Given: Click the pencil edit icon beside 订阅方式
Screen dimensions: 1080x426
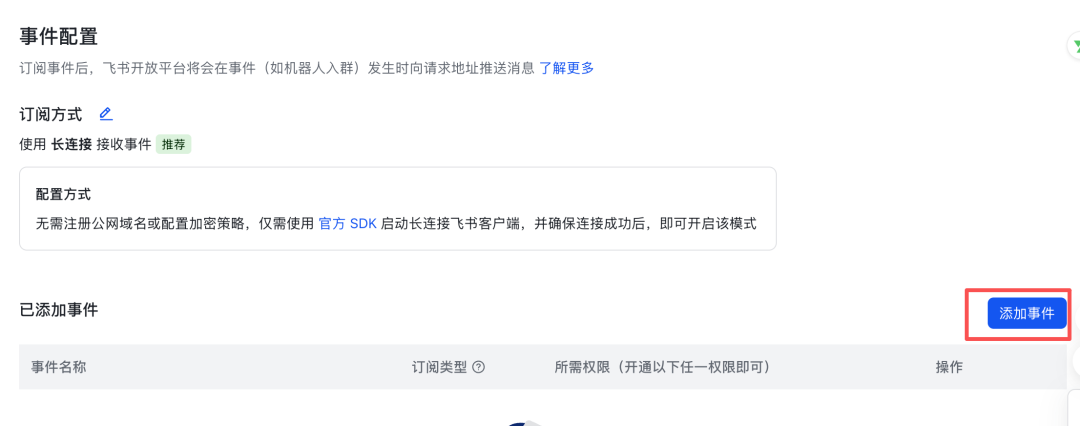Looking at the screenshot, I should pyautogui.click(x=105, y=114).
